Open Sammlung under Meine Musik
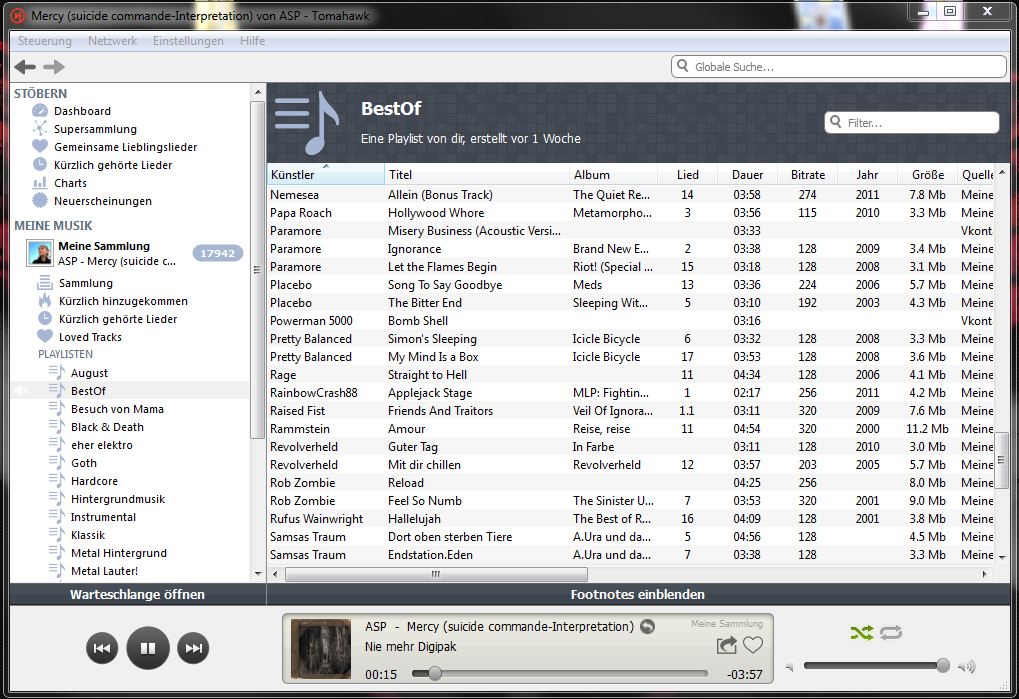This screenshot has height=699, width=1019. (x=86, y=283)
